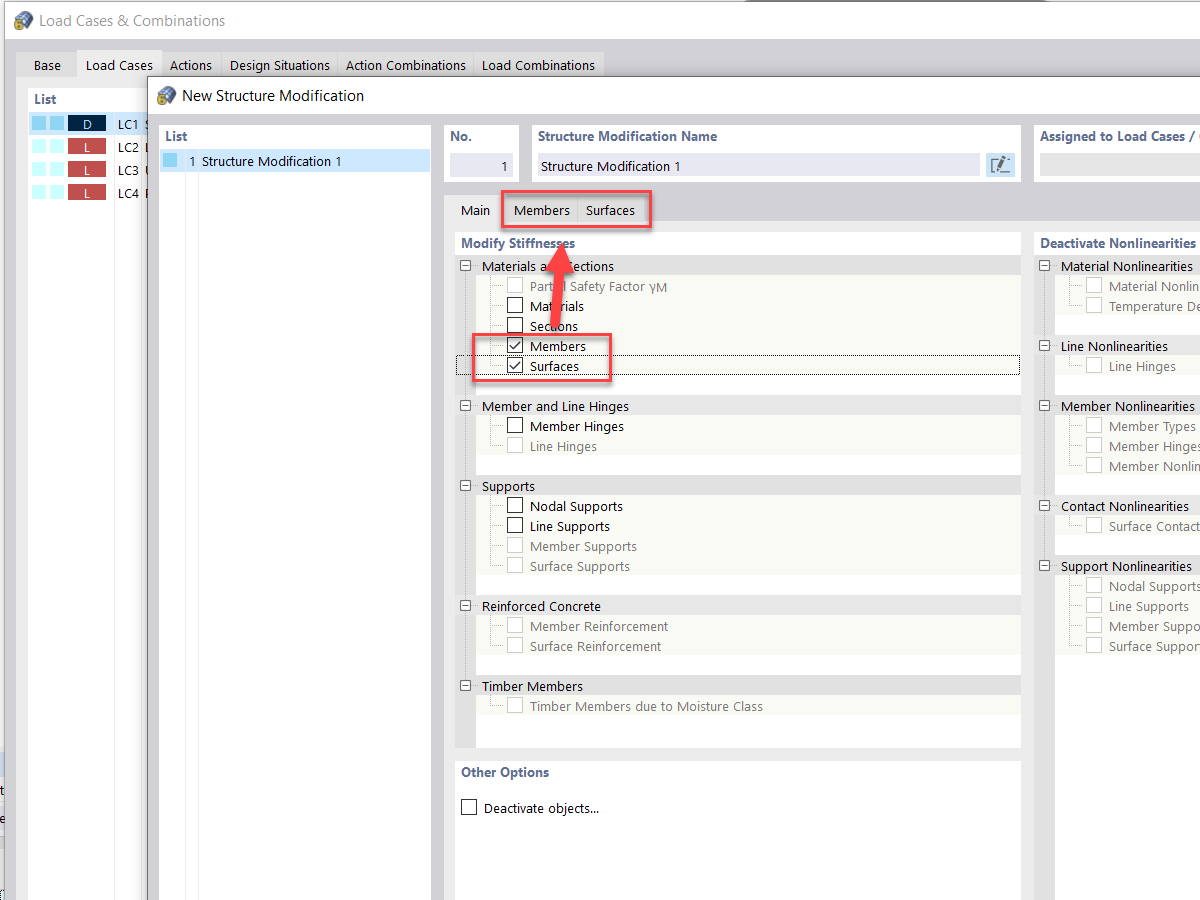Select the Main tab
Image resolution: width=1200 pixels, height=900 pixels.
pyautogui.click(x=475, y=210)
